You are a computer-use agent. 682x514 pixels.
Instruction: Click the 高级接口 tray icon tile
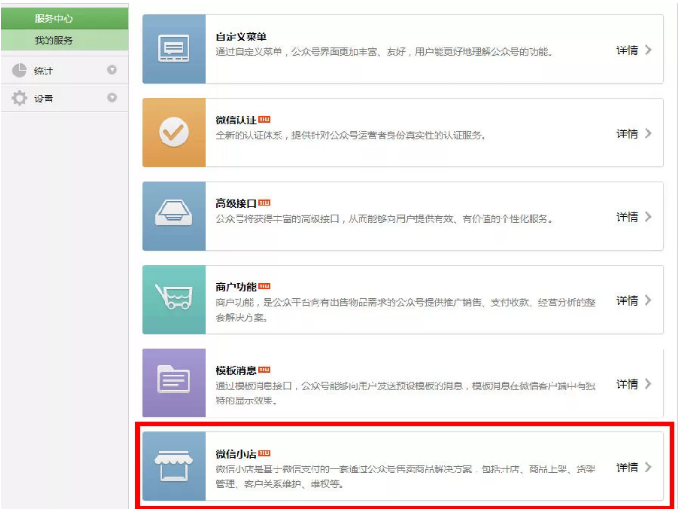click(174, 216)
